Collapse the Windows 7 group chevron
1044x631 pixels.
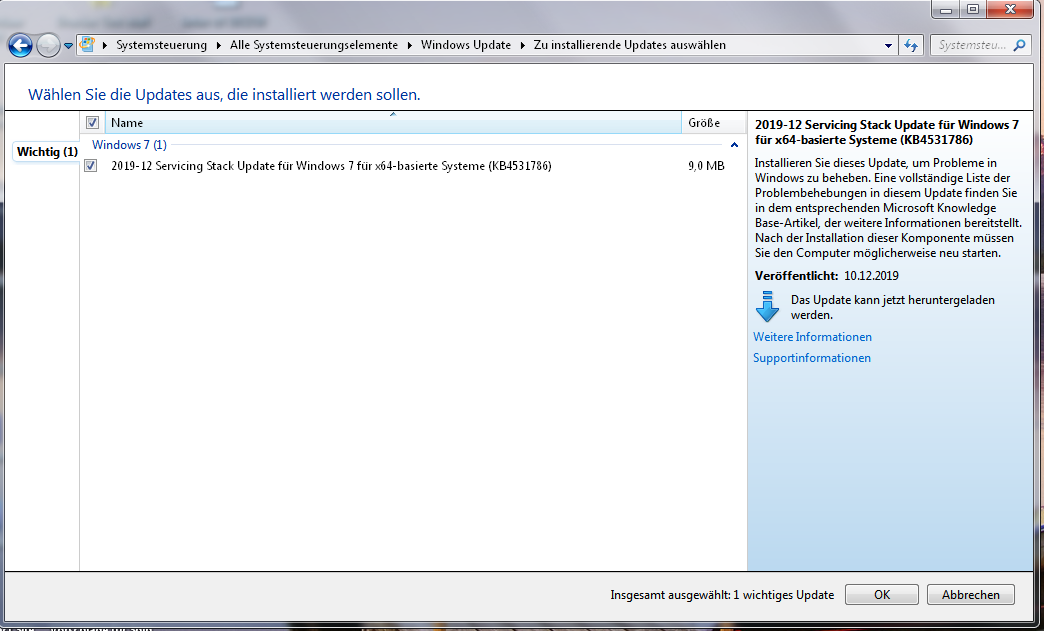(x=734, y=144)
